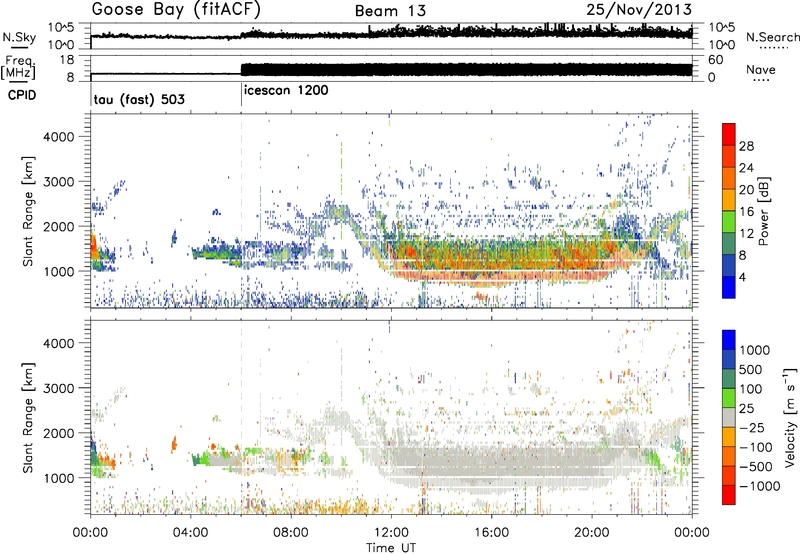This screenshot has width=800, height=554.
Task: Click the "tau (fast) 503" CPID annotation
Action: pyautogui.click(x=139, y=99)
